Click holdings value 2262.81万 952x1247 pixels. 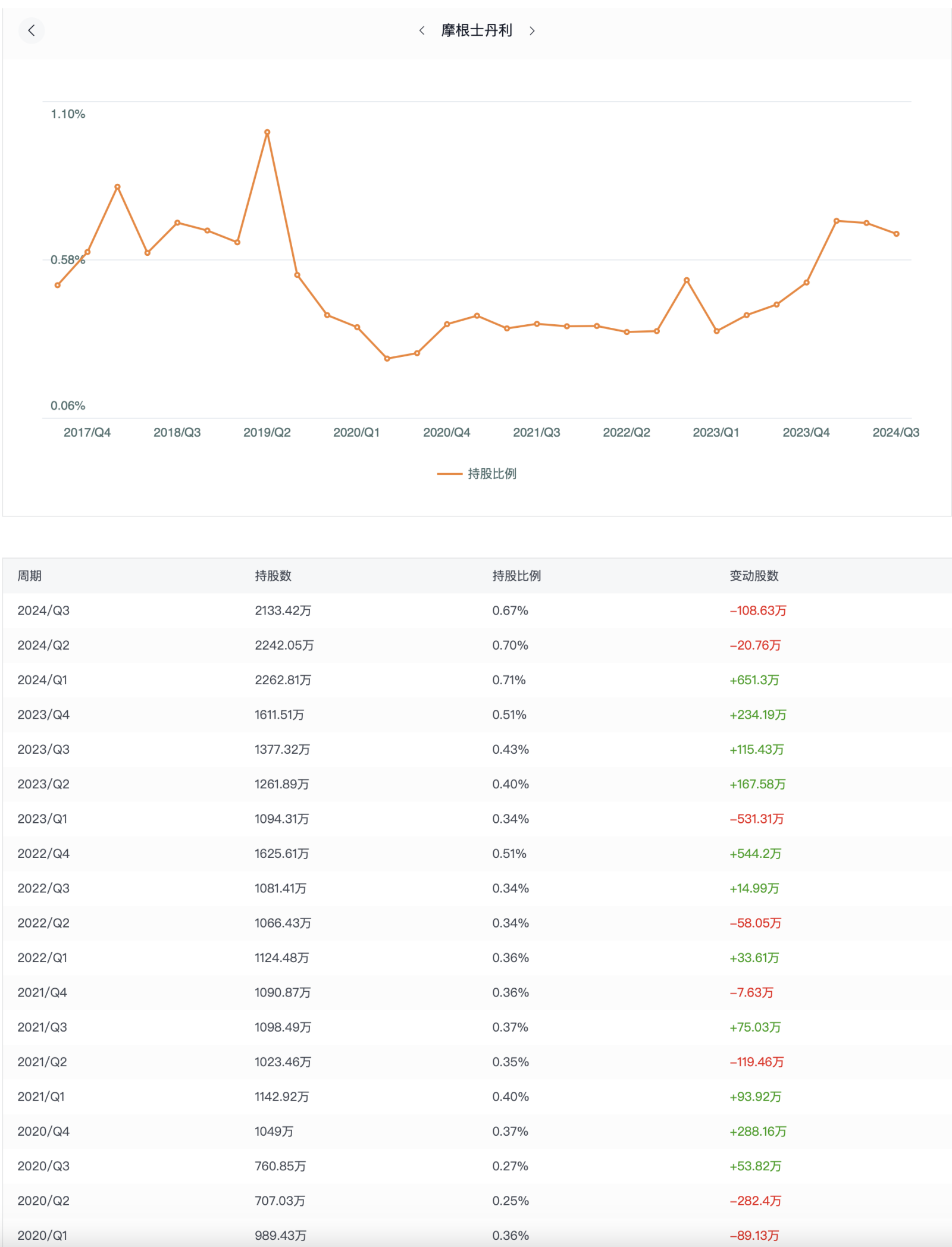coord(283,680)
